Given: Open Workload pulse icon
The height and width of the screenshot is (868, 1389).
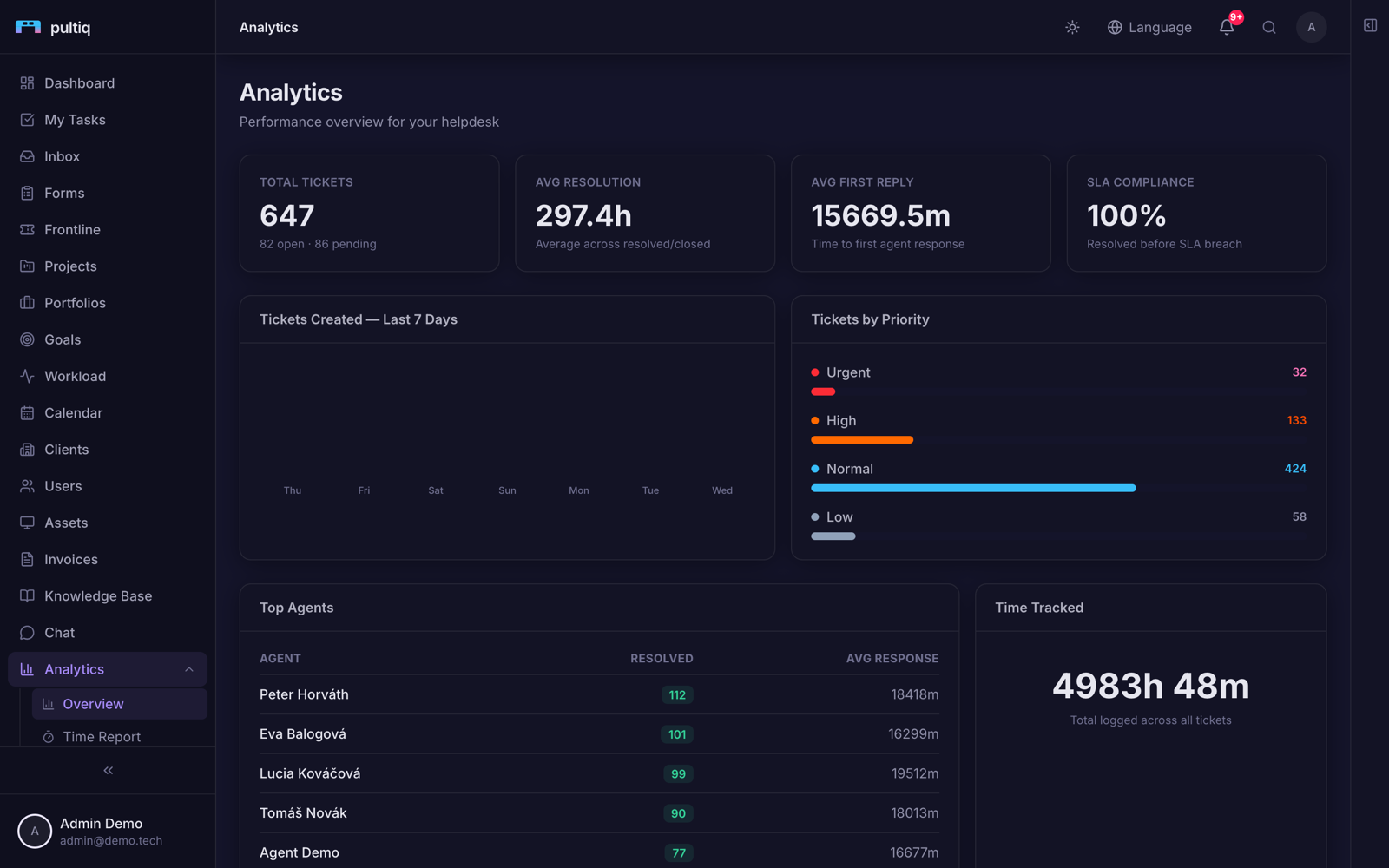Looking at the screenshot, I should coord(27,376).
